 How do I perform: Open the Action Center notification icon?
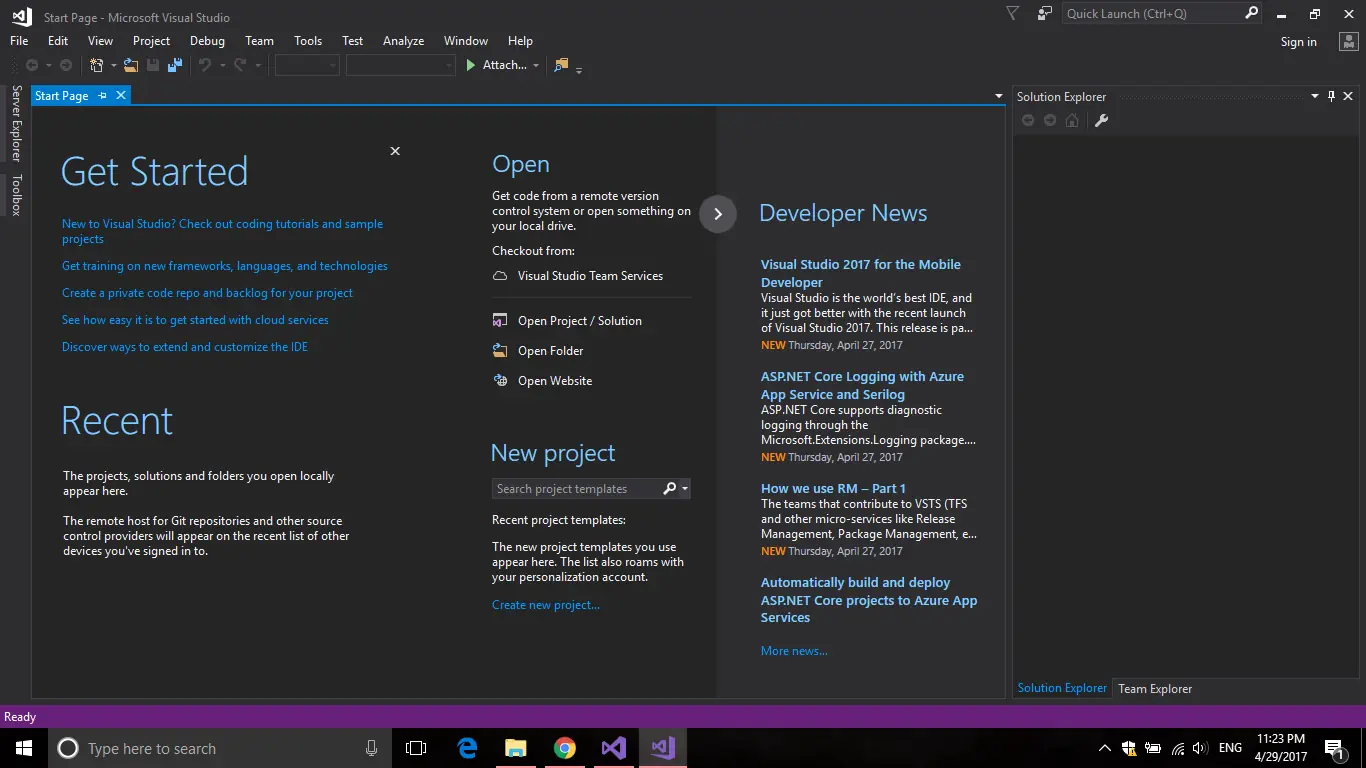1334,748
